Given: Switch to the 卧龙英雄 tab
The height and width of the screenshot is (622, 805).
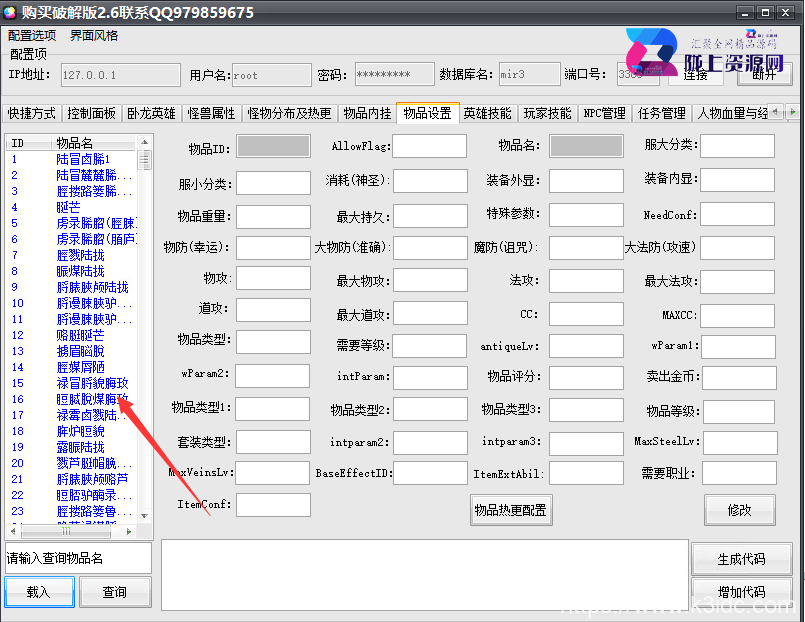Looking at the screenshot, I should 151,113.
